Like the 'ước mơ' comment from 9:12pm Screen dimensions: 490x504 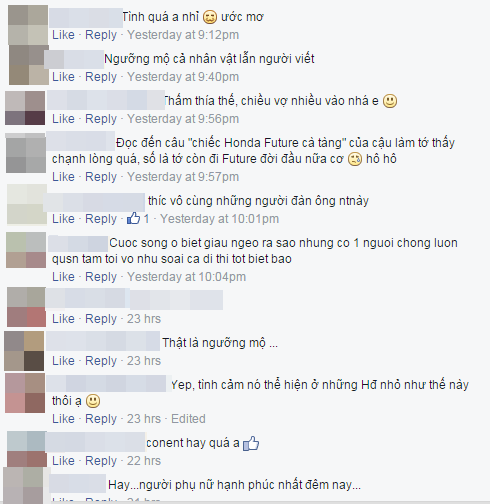click(x=63, y=35)
